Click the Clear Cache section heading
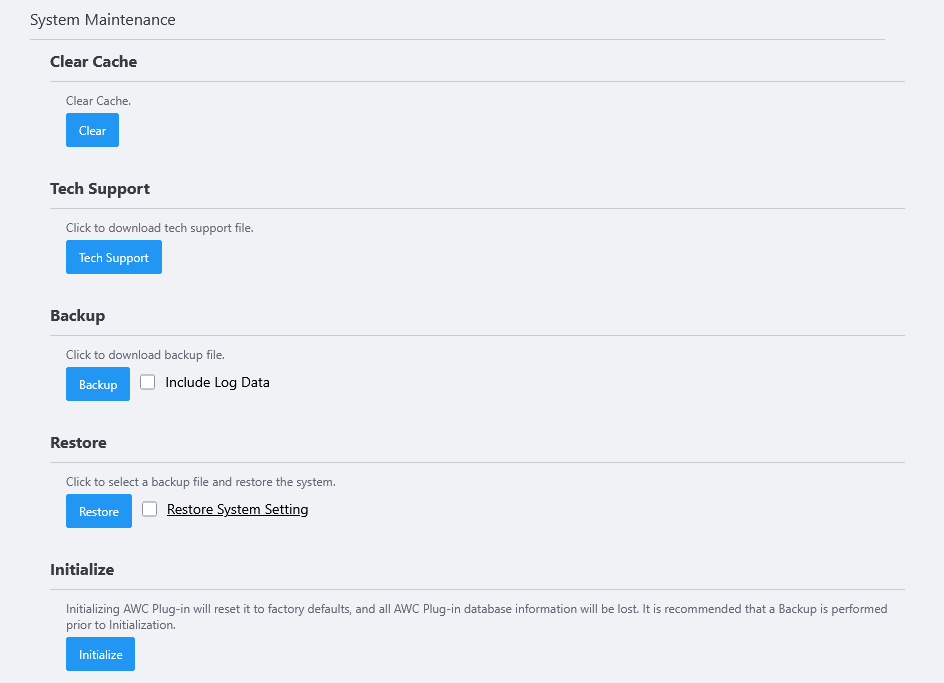This screenshot has width=944, height=683. point(93,61)
